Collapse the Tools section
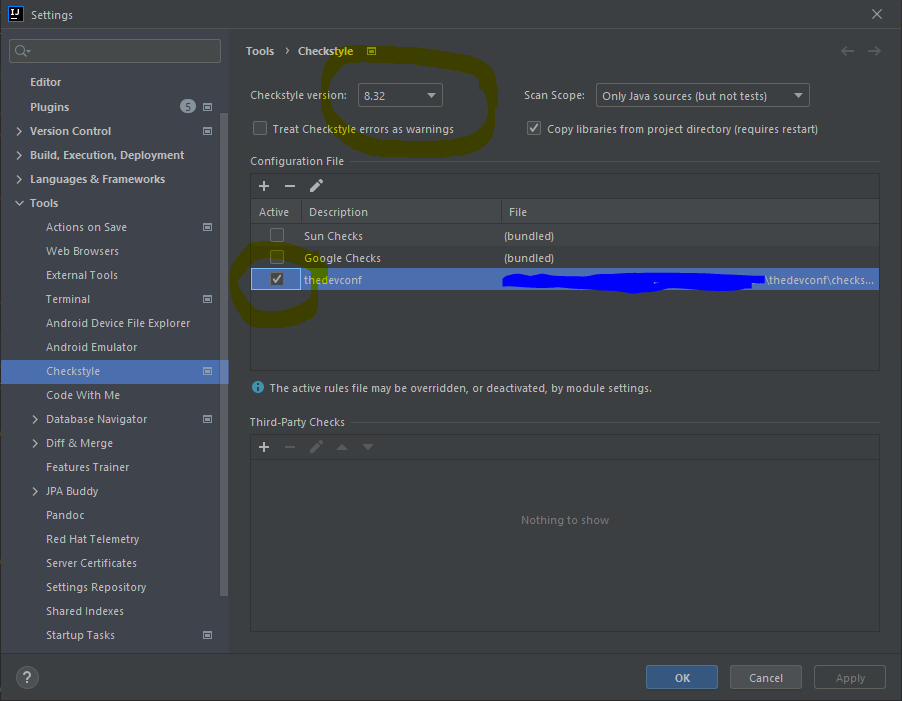This screenshot has width=902, height=701. click(x=19, y=203)
